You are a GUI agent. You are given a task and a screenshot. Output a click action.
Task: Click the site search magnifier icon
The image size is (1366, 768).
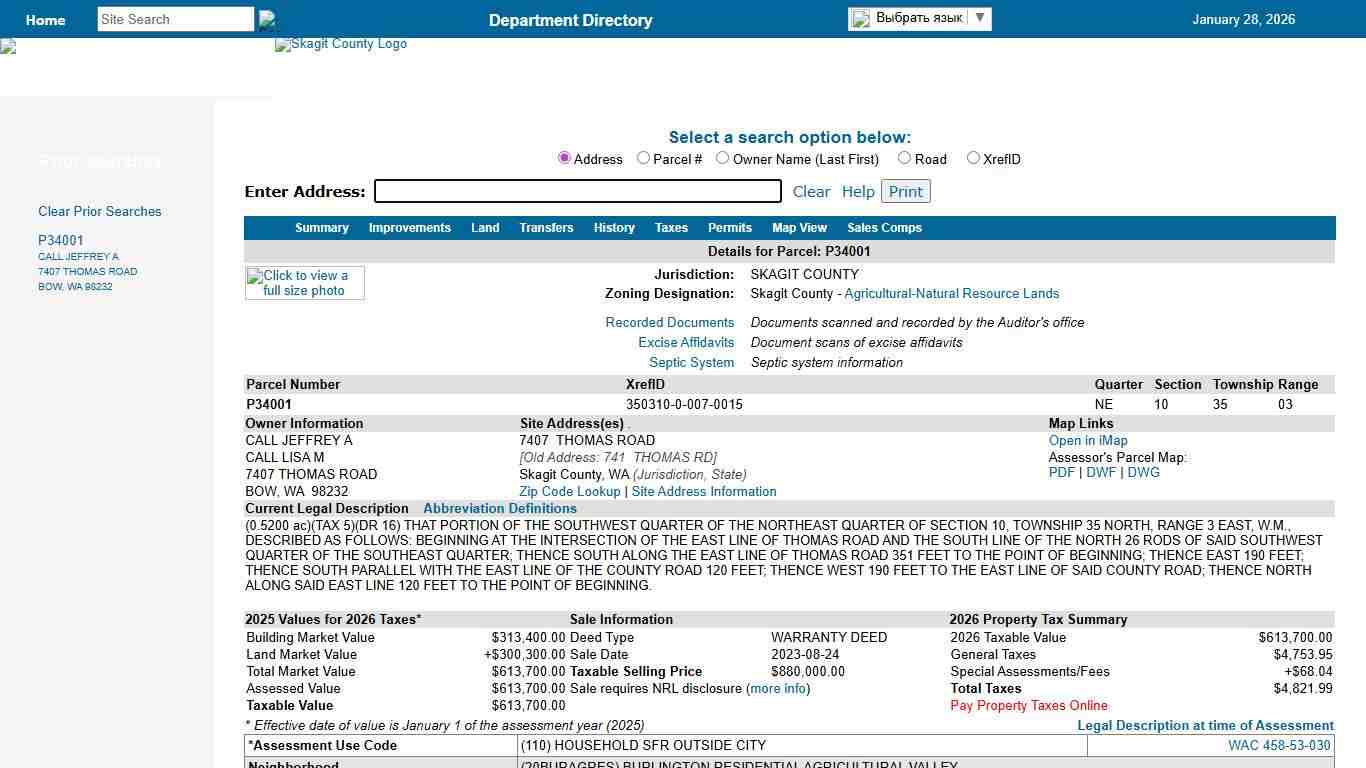point(266,18)
